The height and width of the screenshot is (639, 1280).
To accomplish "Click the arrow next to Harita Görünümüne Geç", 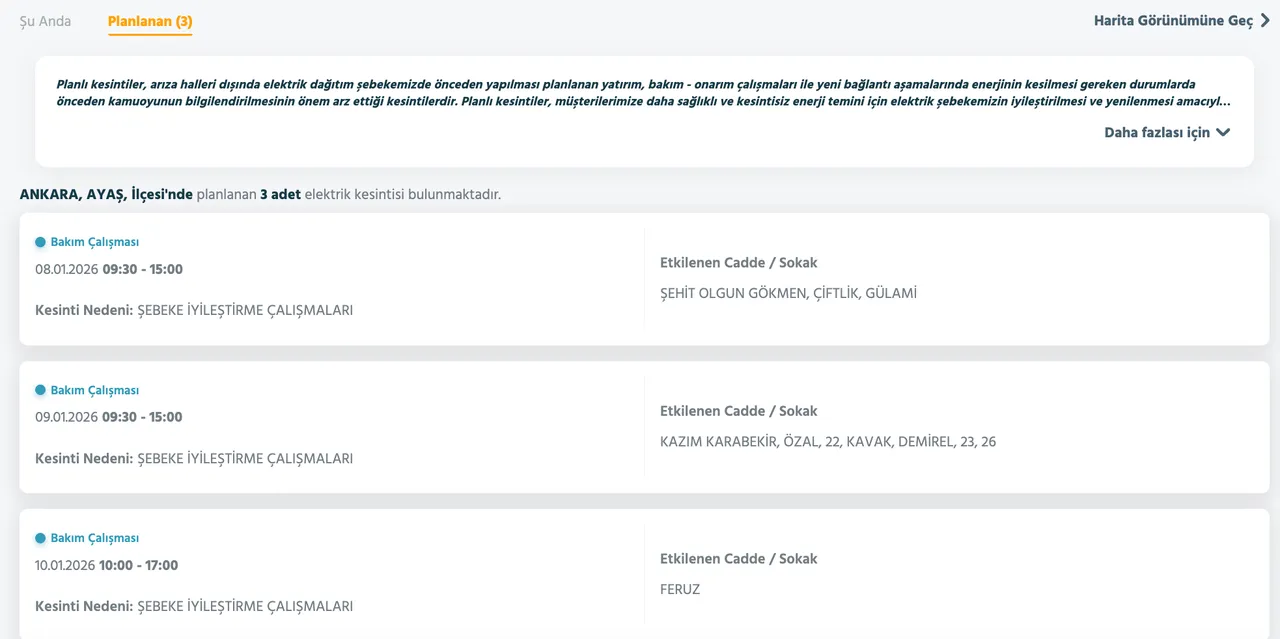I will click(x=1265, y=21).
